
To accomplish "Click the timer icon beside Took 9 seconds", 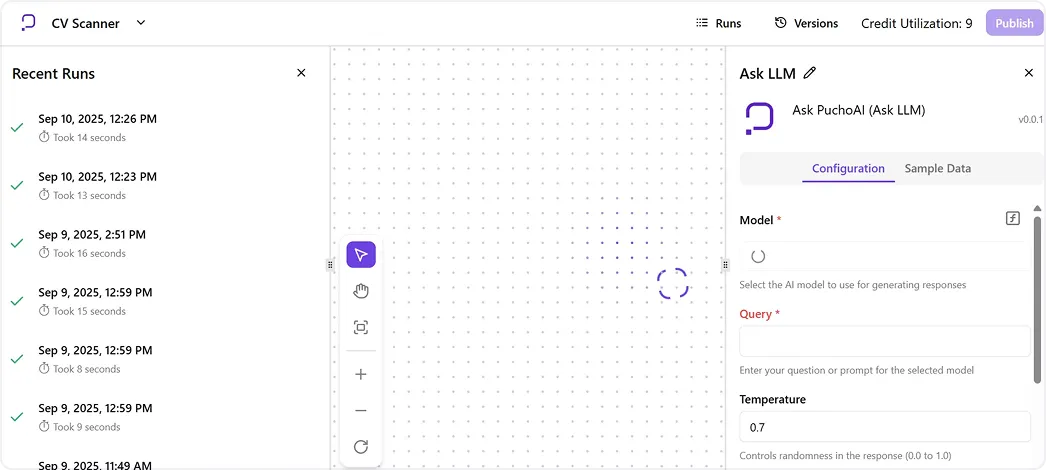I will (44, 427).
